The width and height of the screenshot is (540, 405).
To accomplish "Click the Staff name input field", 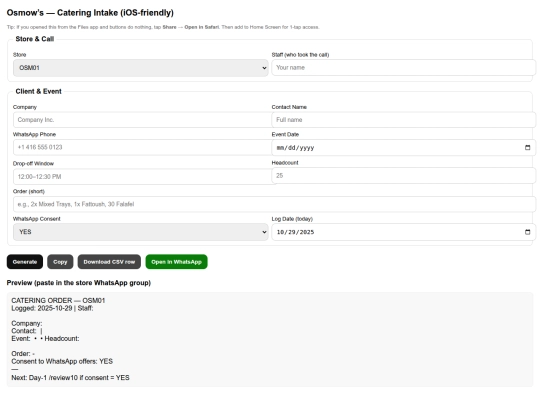I will click(404, 68).
